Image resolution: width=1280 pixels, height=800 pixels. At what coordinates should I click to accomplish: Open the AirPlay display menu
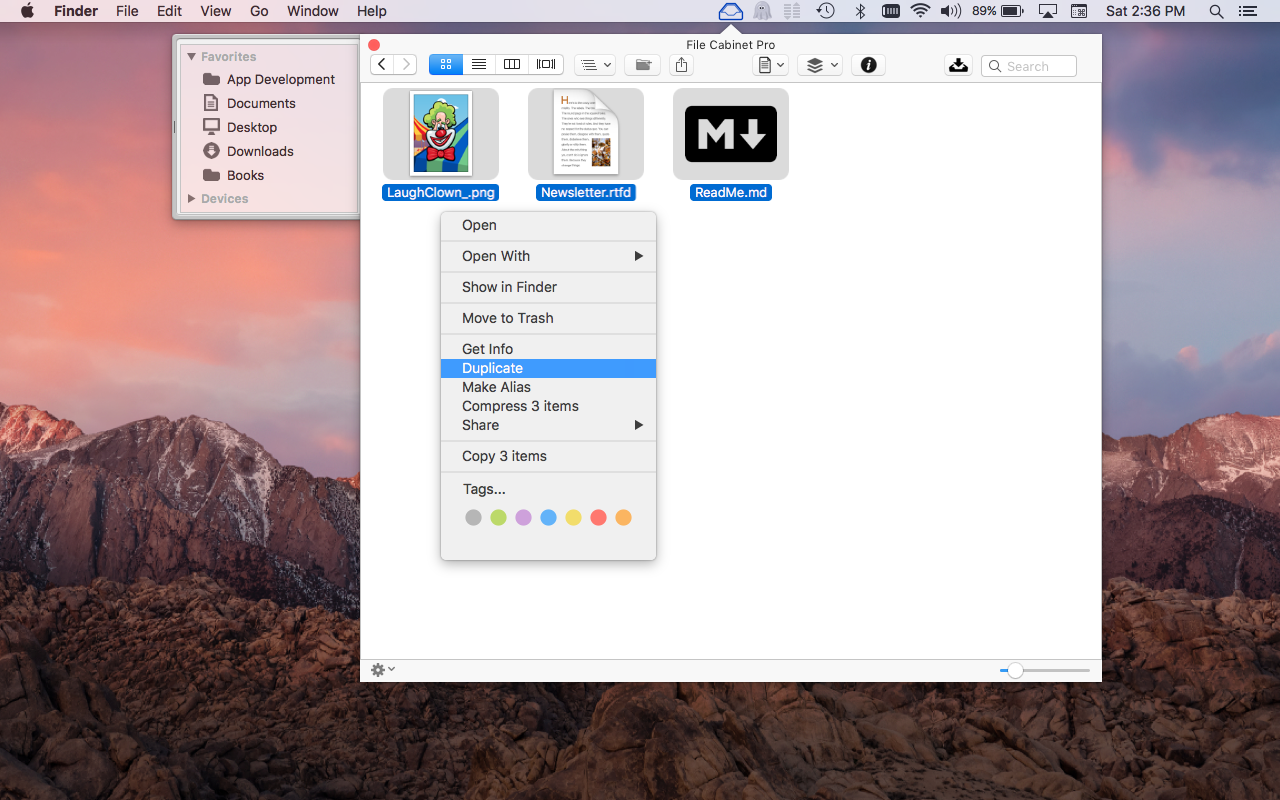click(x=1047, y=11)
